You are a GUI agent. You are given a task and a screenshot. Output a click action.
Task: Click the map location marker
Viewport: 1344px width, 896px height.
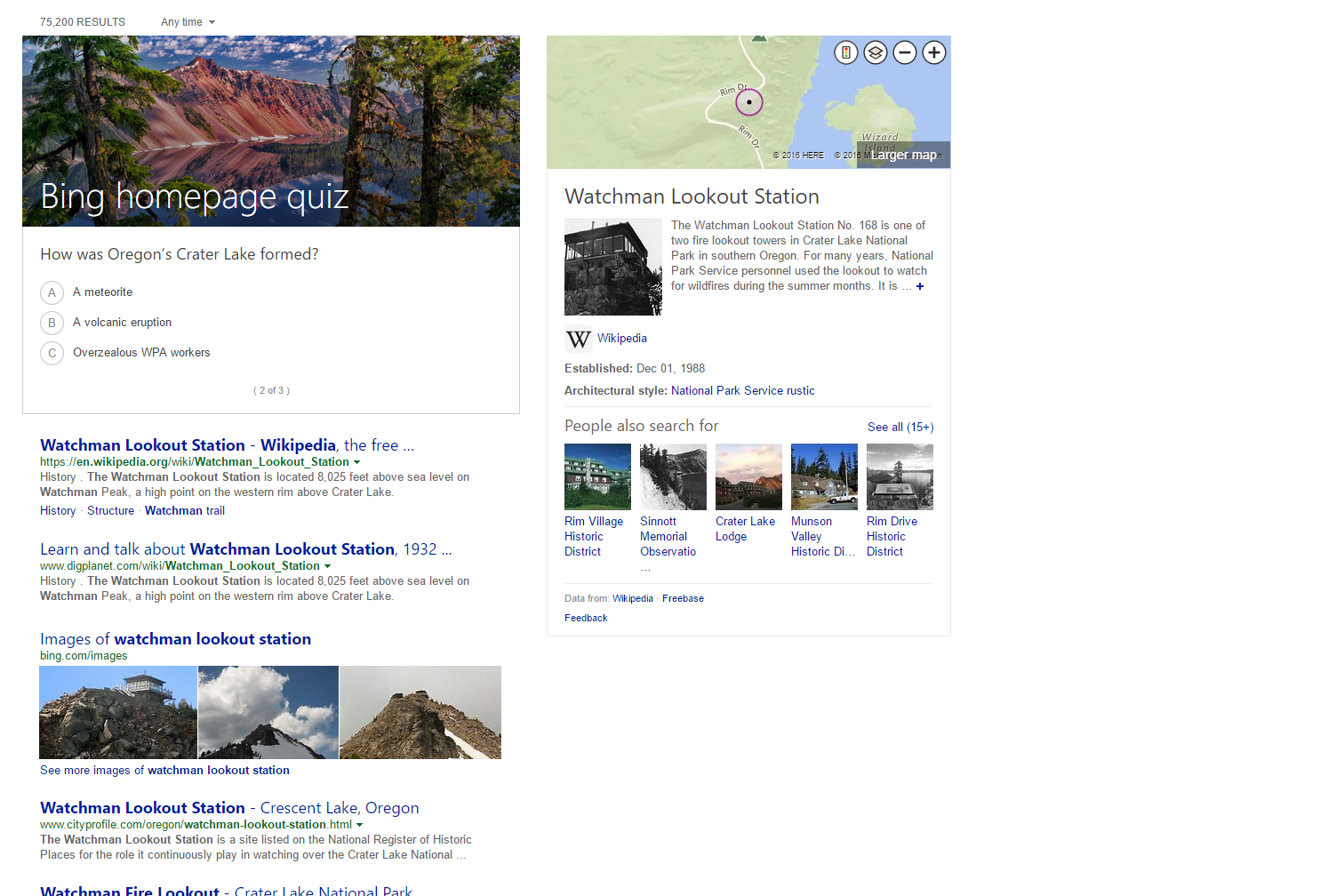tap(749, 102)
